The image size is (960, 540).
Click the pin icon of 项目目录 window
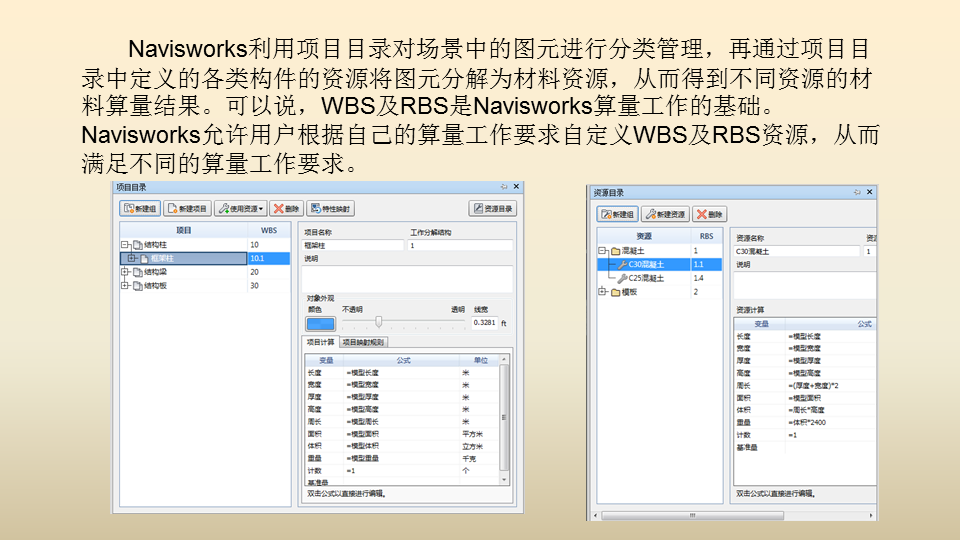pos(504,187)
